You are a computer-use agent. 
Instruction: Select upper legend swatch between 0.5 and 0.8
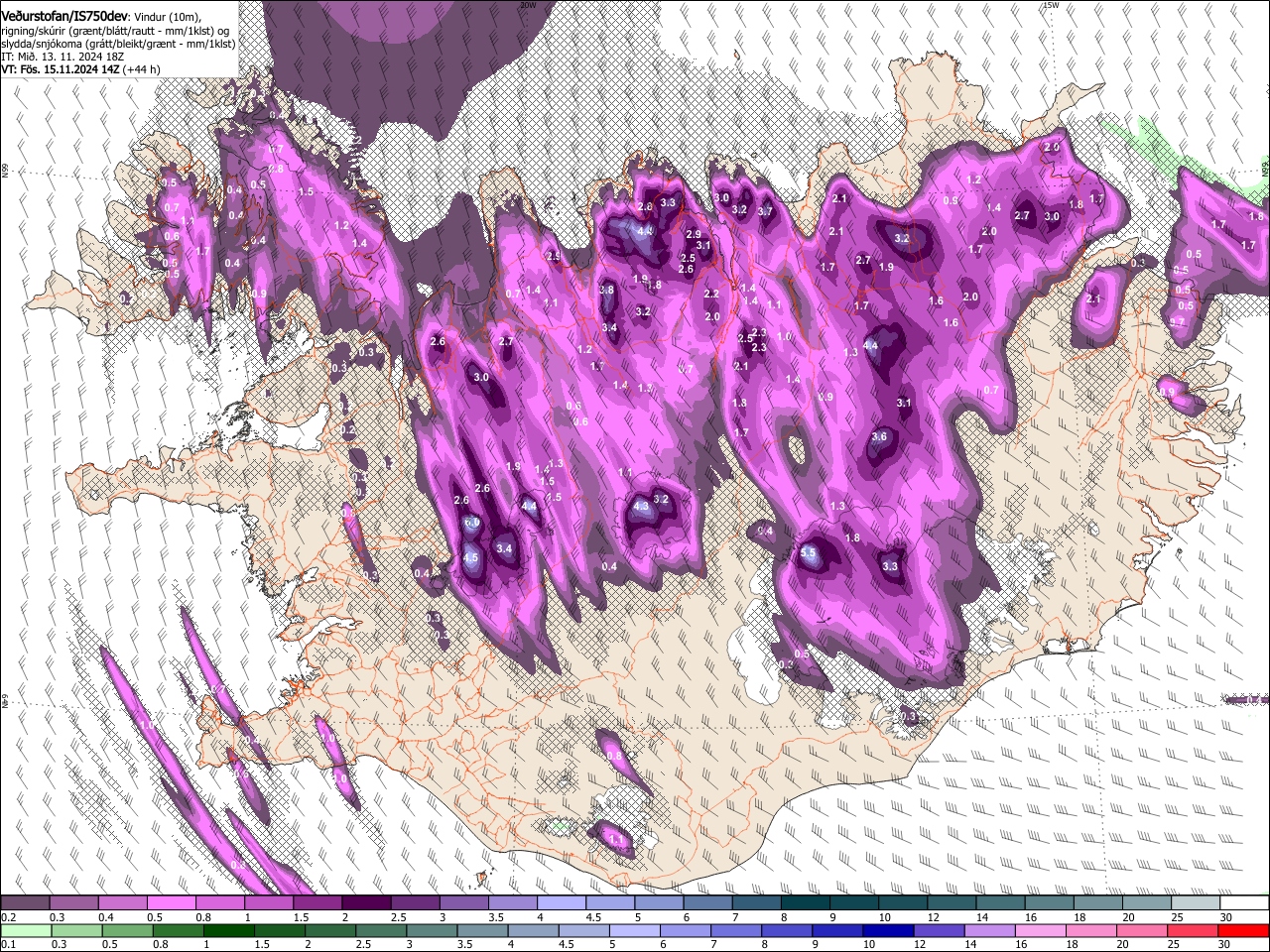point(171,903)
